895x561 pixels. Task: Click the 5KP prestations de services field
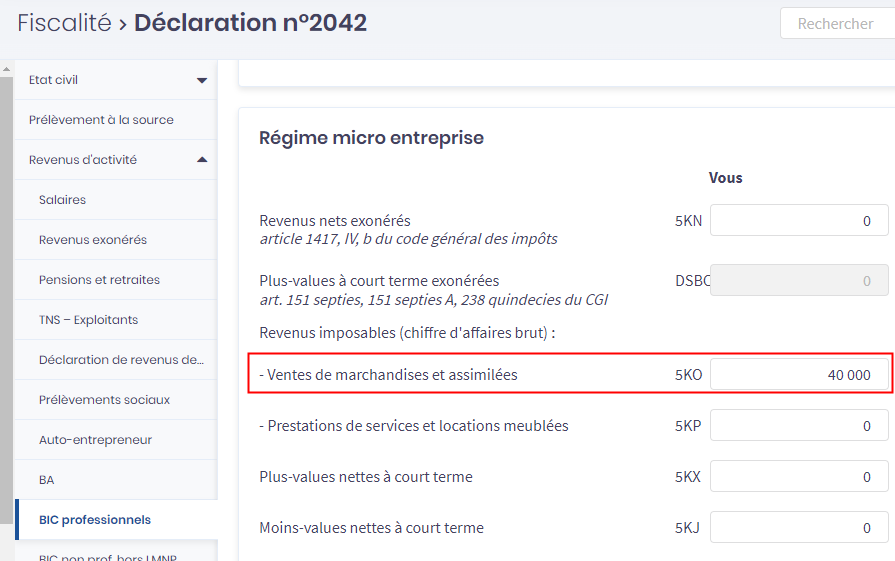(x=798, y=426)
